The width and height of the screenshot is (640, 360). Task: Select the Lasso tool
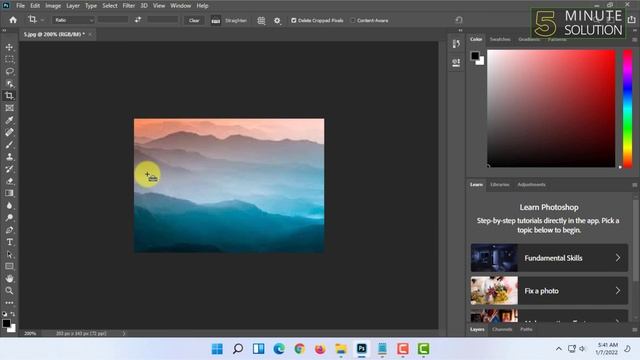tap(9, 72)
